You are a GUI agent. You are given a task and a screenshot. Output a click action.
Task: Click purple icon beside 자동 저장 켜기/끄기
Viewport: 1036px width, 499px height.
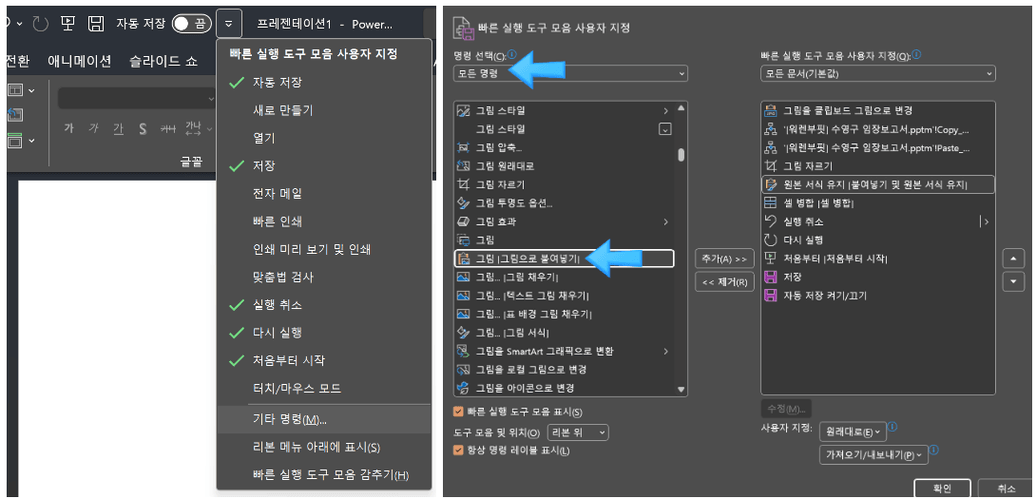tap(770, 295)
